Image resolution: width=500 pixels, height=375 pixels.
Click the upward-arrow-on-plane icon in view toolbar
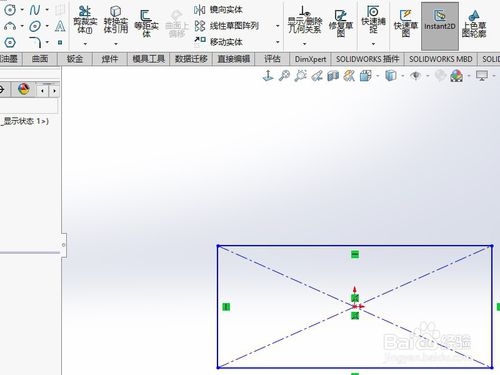click(268, 76)
